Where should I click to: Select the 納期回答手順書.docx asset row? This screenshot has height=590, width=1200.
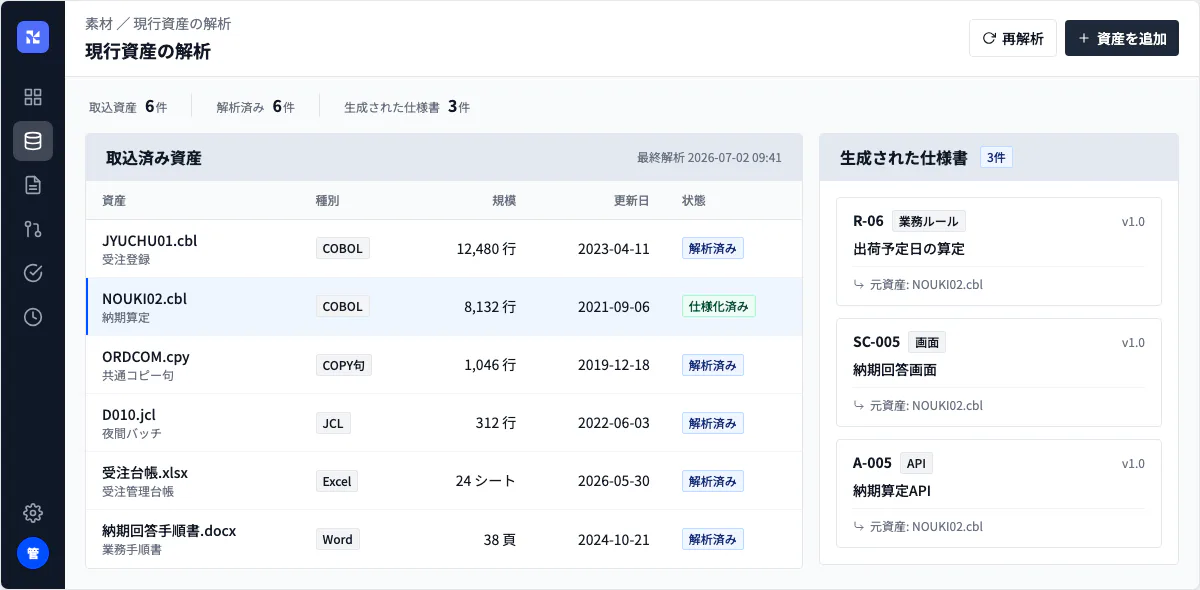coord(444,539)
